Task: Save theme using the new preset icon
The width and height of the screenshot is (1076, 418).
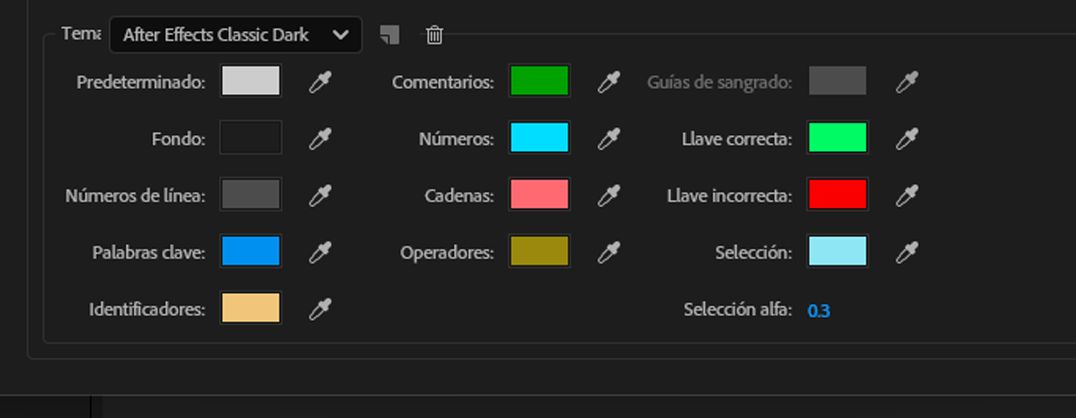Action: pyautogui.click(x=390, y=35)
